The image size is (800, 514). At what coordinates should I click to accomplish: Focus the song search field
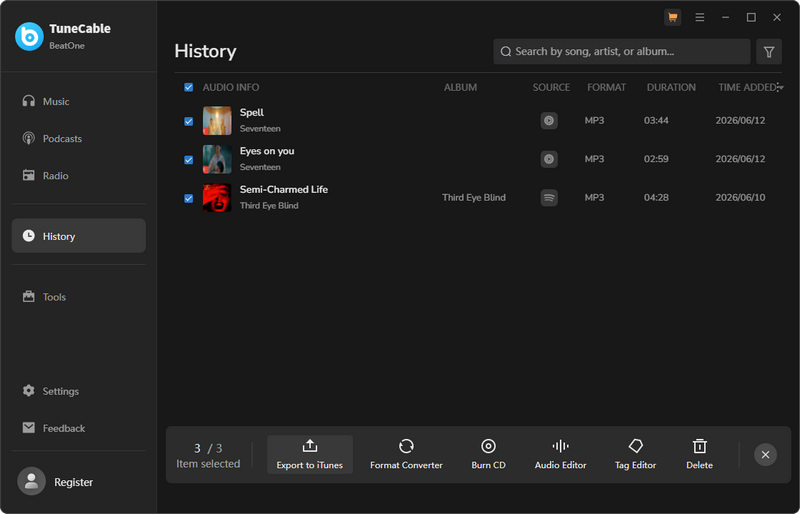click(621, 52)
